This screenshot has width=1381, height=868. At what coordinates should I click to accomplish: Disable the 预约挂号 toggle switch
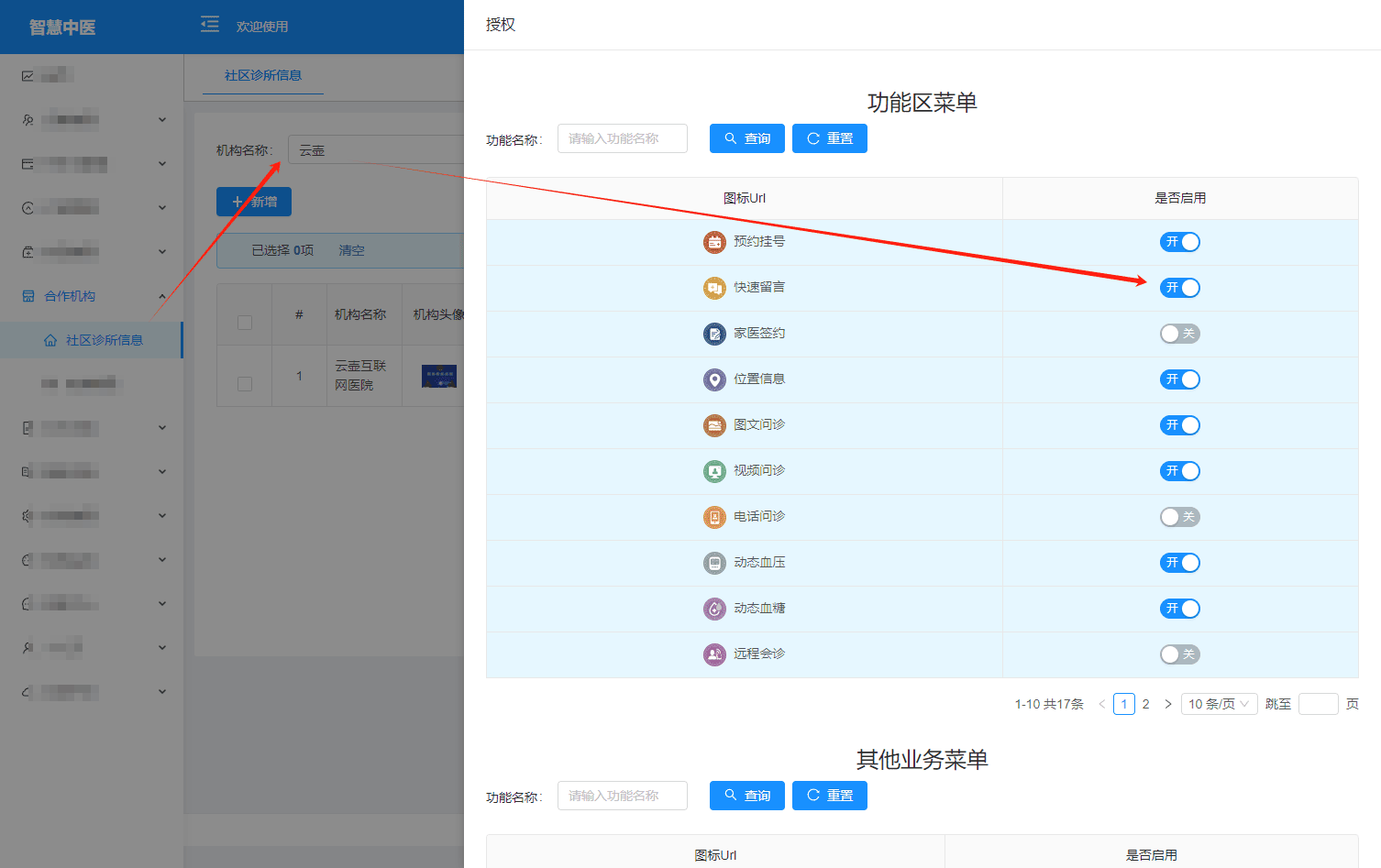coord(1180,241)
